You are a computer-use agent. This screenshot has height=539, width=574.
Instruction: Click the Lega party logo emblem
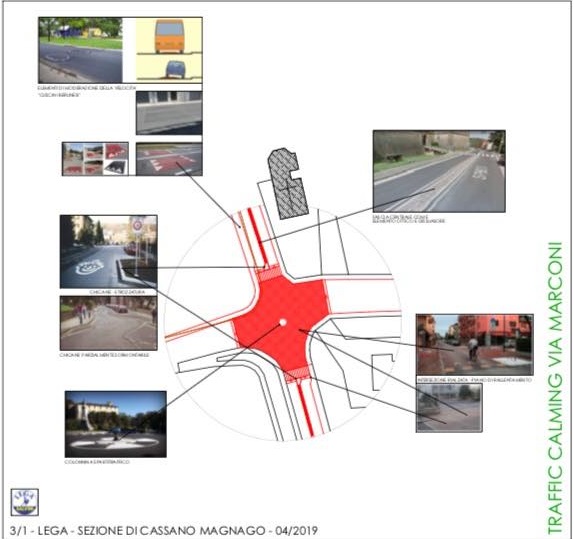[25, 502]
